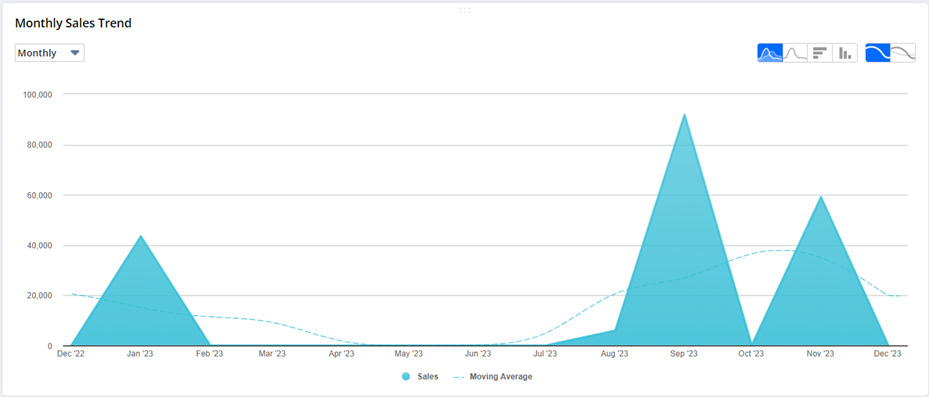Toggle the Sales series in legend
Viewport: 929px width, 397px height.
point(420,376)
